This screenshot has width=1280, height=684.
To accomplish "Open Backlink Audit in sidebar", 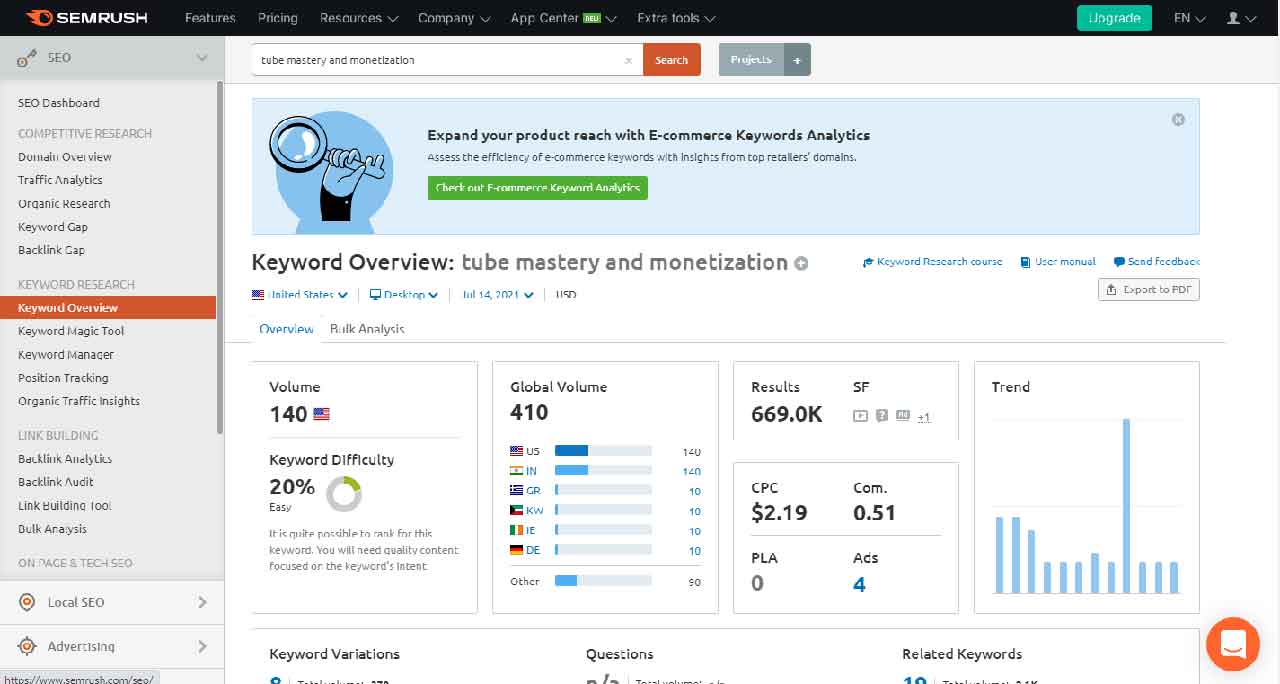I will [55, 482].
